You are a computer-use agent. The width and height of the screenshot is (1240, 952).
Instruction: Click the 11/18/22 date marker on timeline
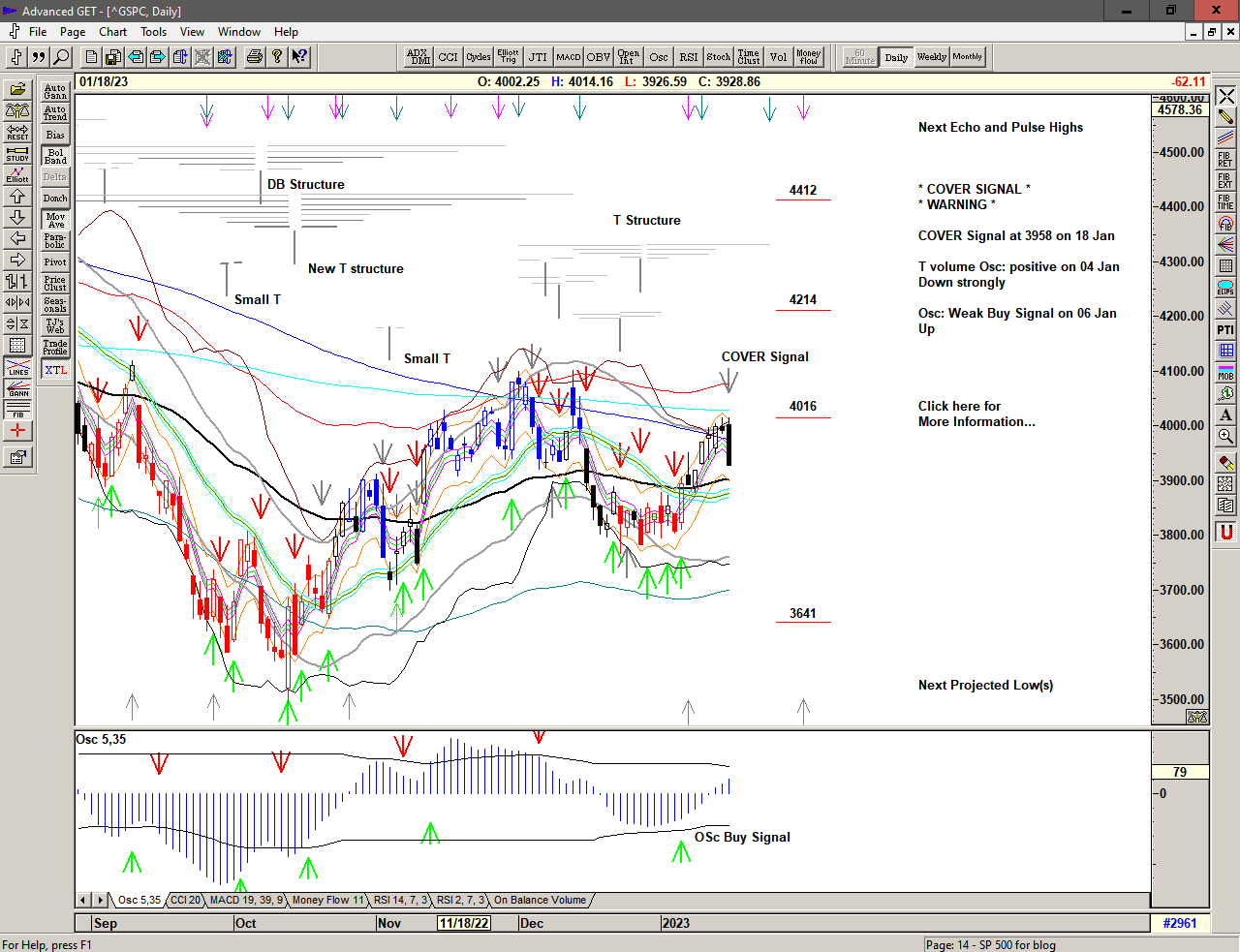click(464, 923)
